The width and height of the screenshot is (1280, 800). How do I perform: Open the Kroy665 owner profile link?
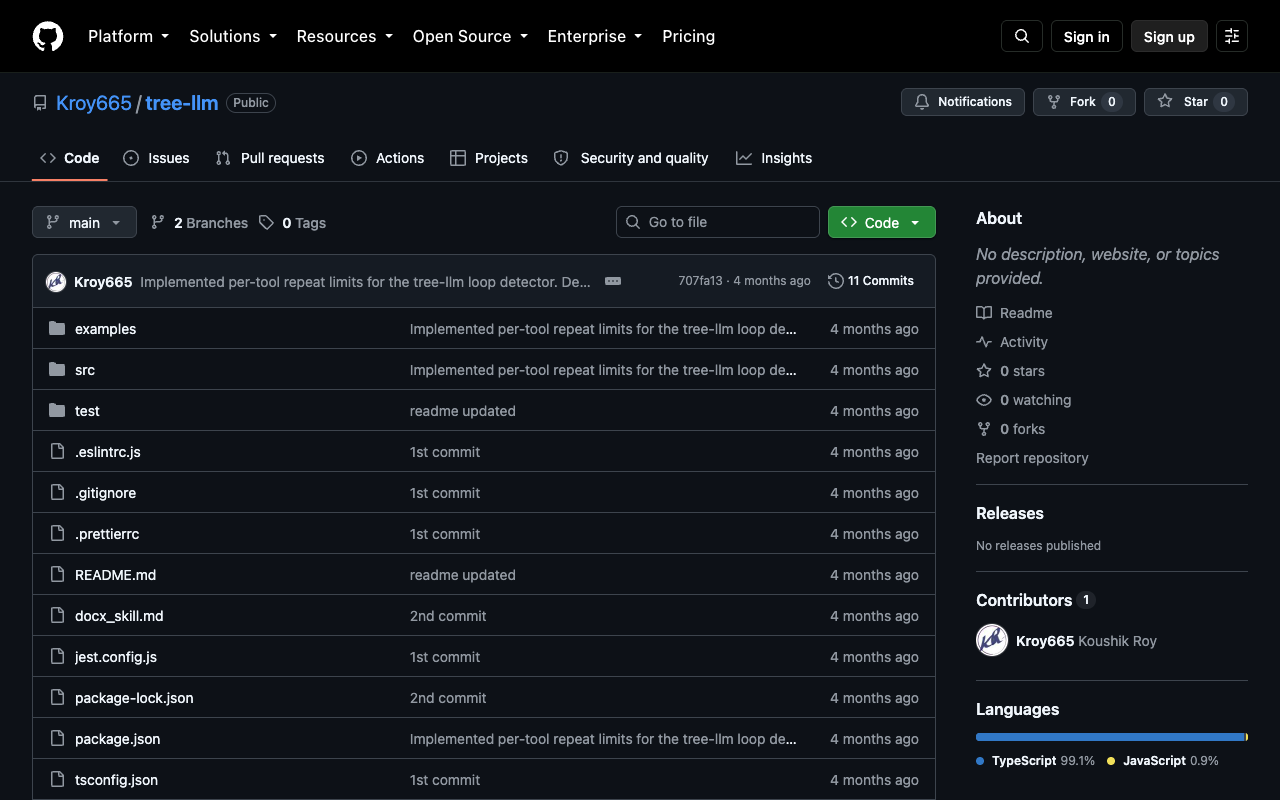coord(94,103)
